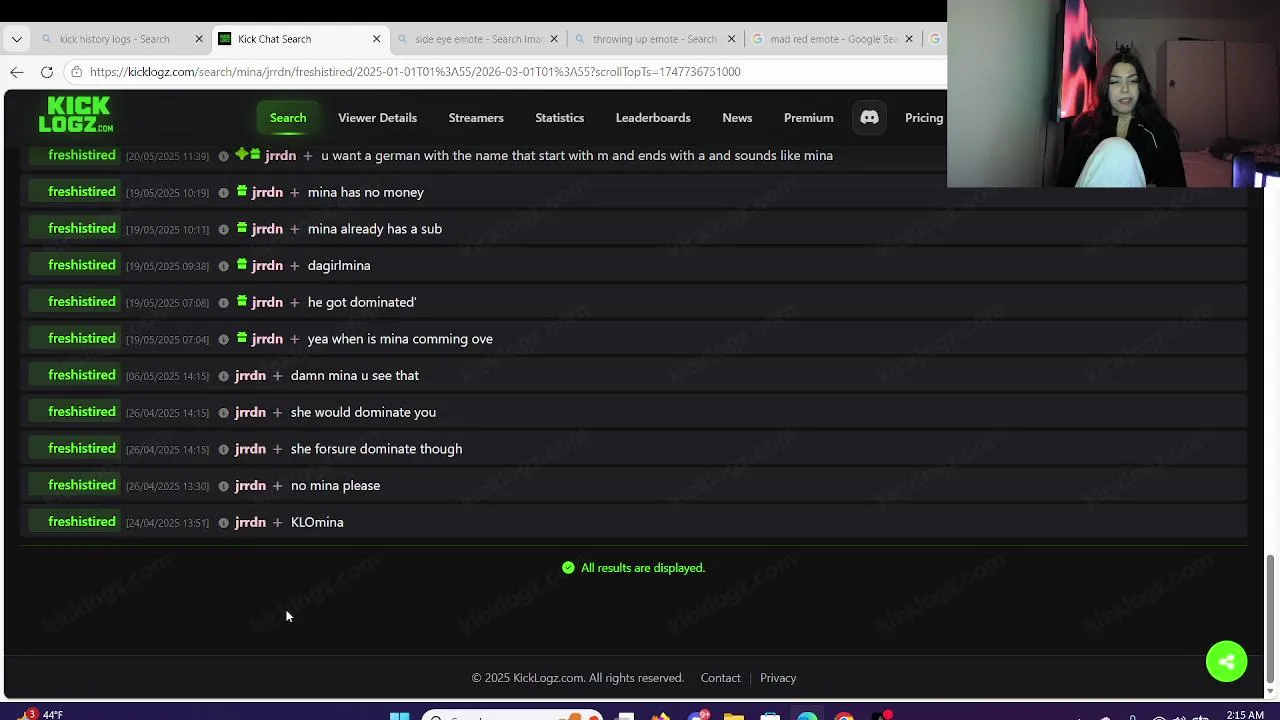Open info icon on 'mina has no money' row
The height and width of the screenshot is (720, 1280).
click(x=224, y=193)
